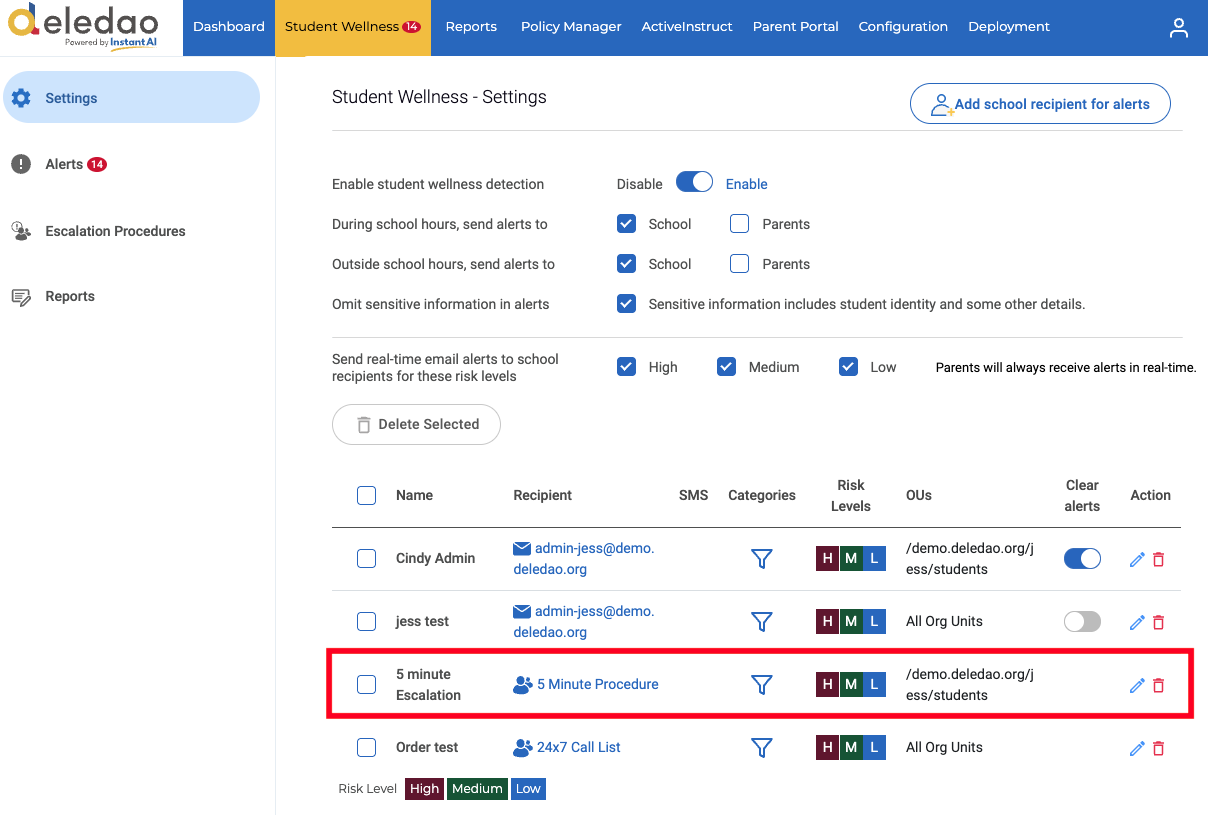This screenshot has width=1208, height=815.
Task: Select the Cindy Admin row checkbox
Action: (x=367, y=559)
